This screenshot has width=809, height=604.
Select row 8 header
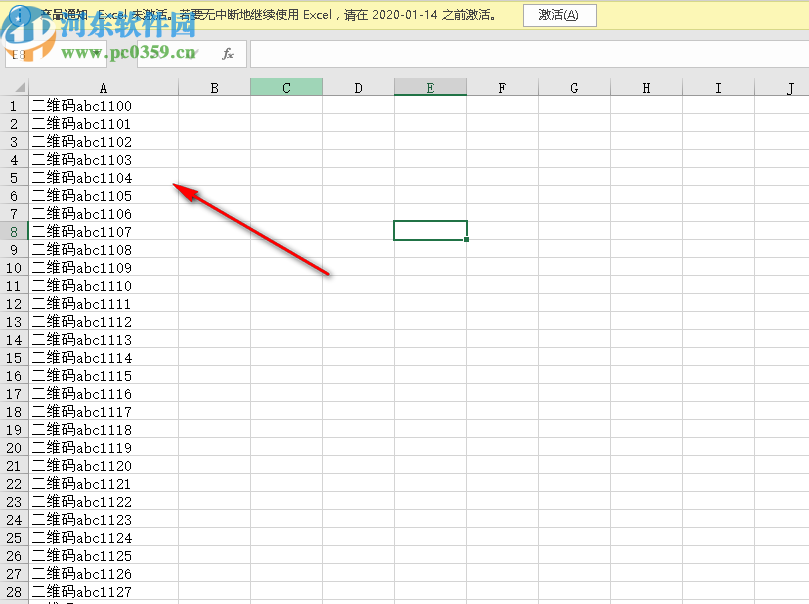(x=14, y=232)
